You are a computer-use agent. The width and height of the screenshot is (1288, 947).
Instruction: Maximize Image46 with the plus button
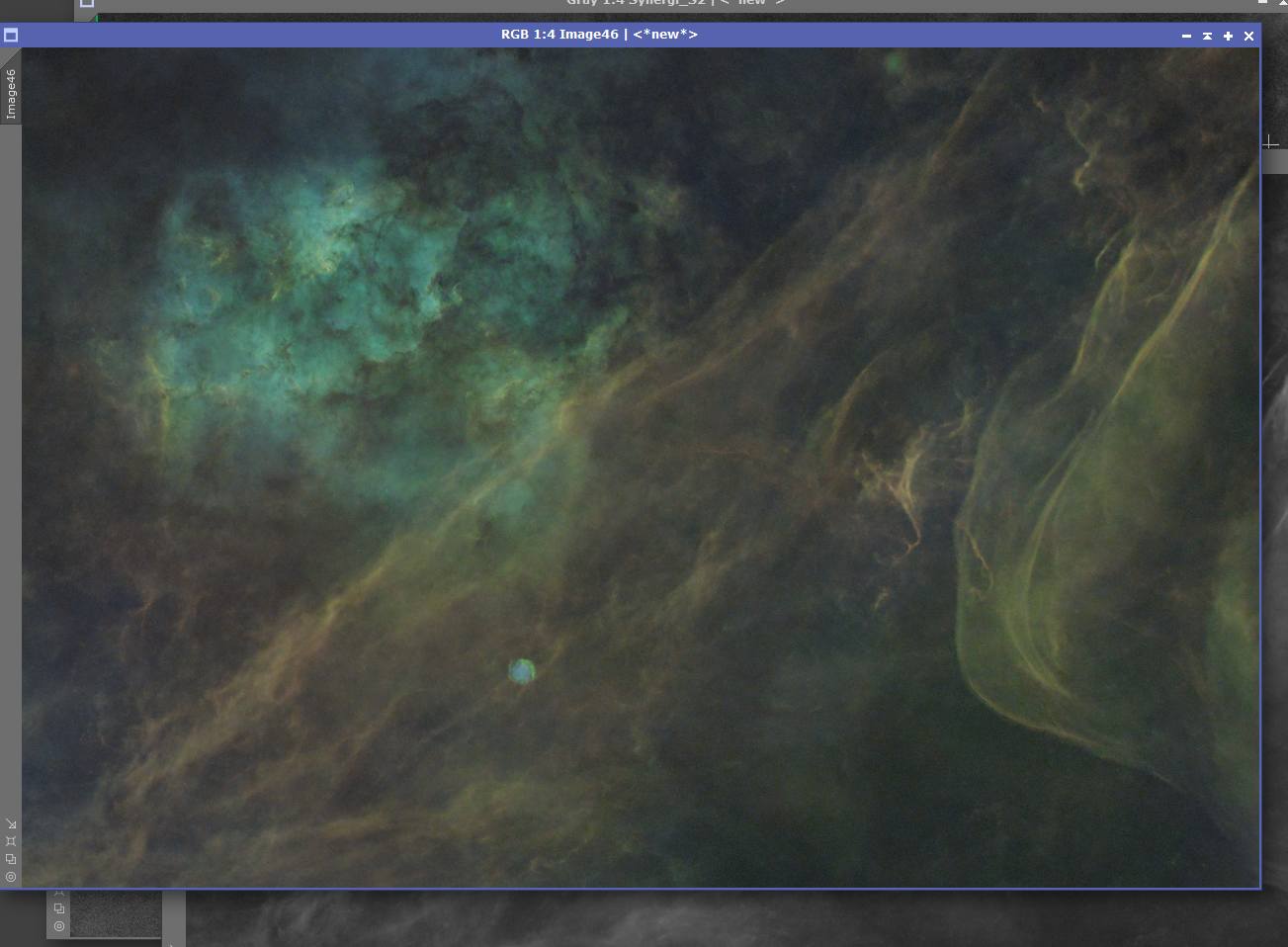(x=1228, y=36)
